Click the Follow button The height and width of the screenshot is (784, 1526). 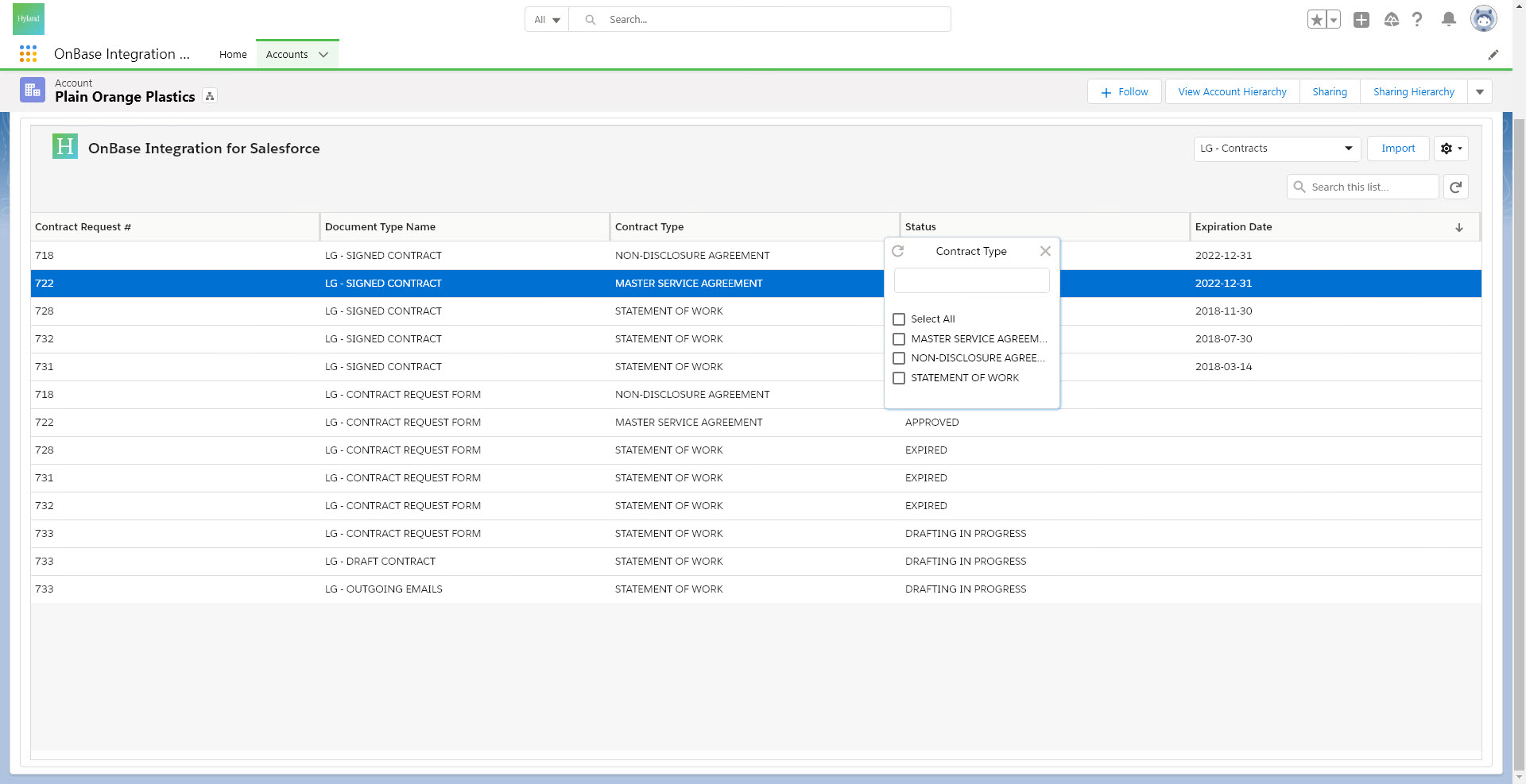[1125, 92]
